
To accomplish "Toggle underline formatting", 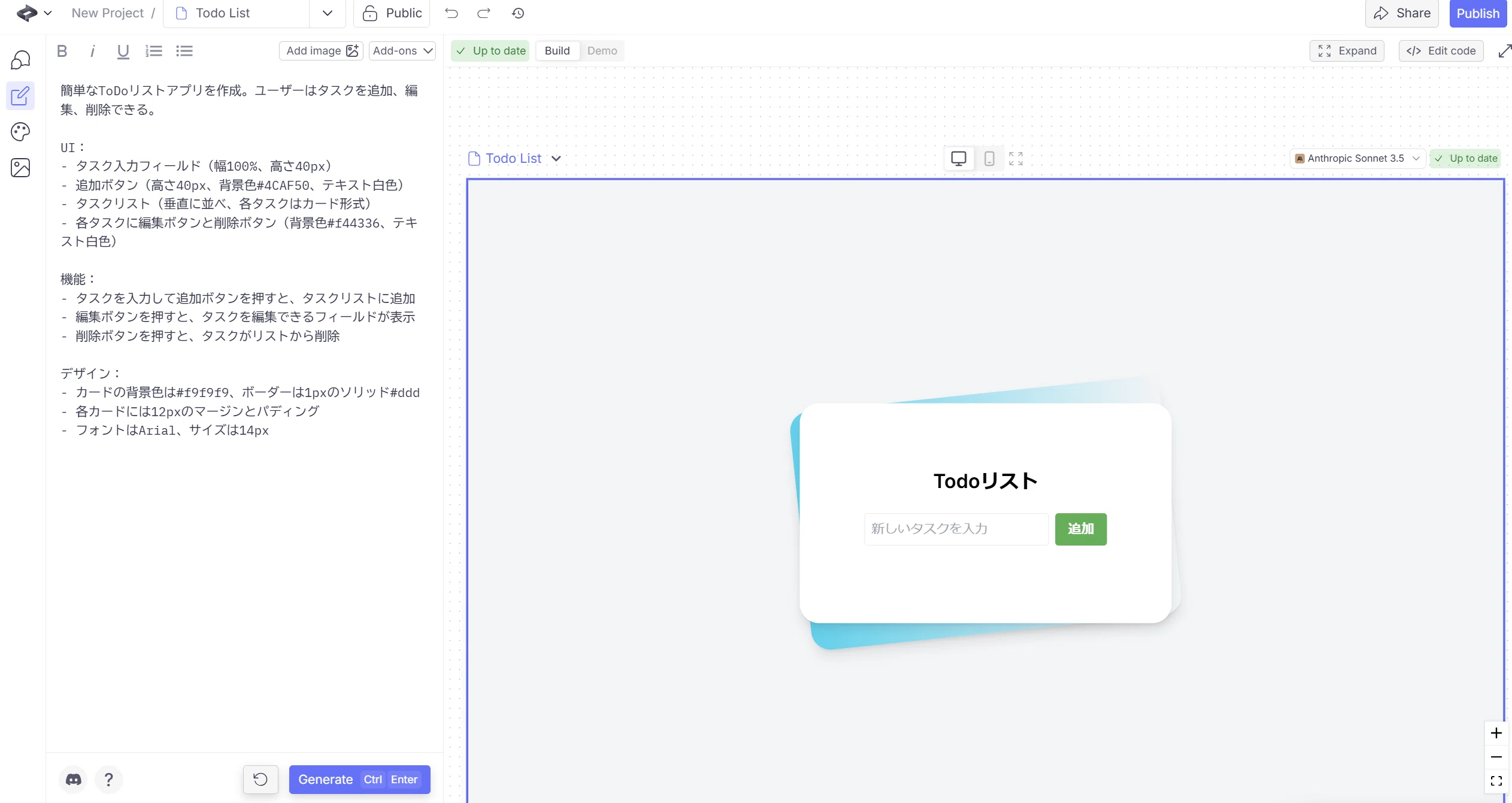I will tap(123, 51).
